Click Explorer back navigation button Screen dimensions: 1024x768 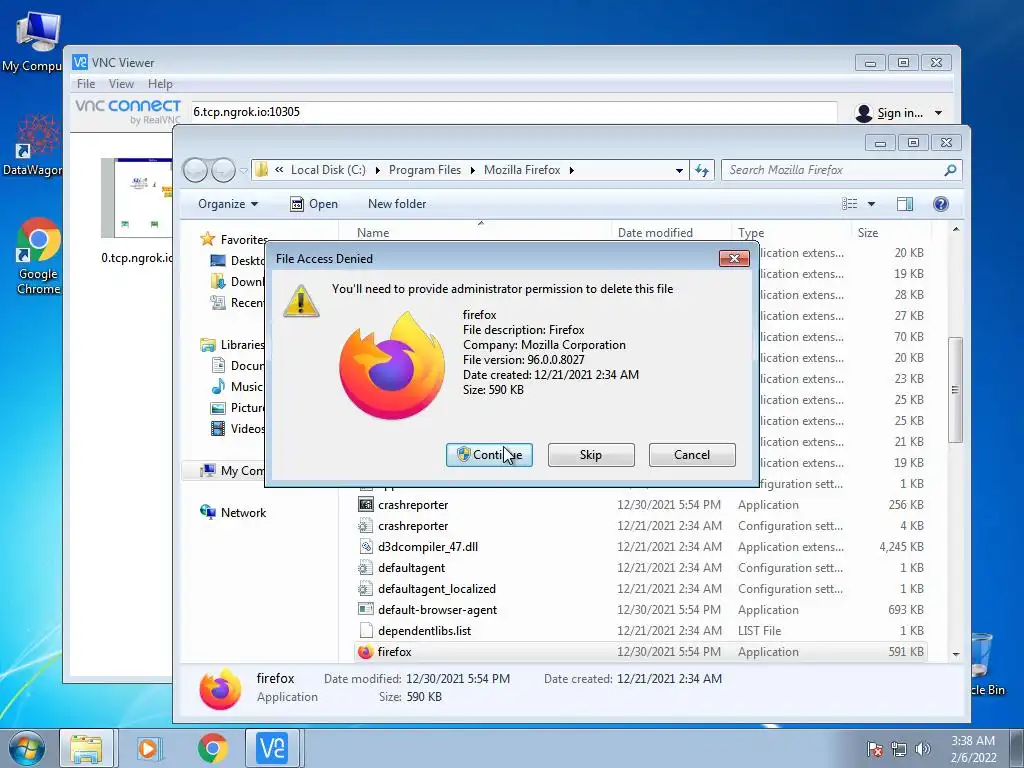pyautogui.click(x=195, y=170)
